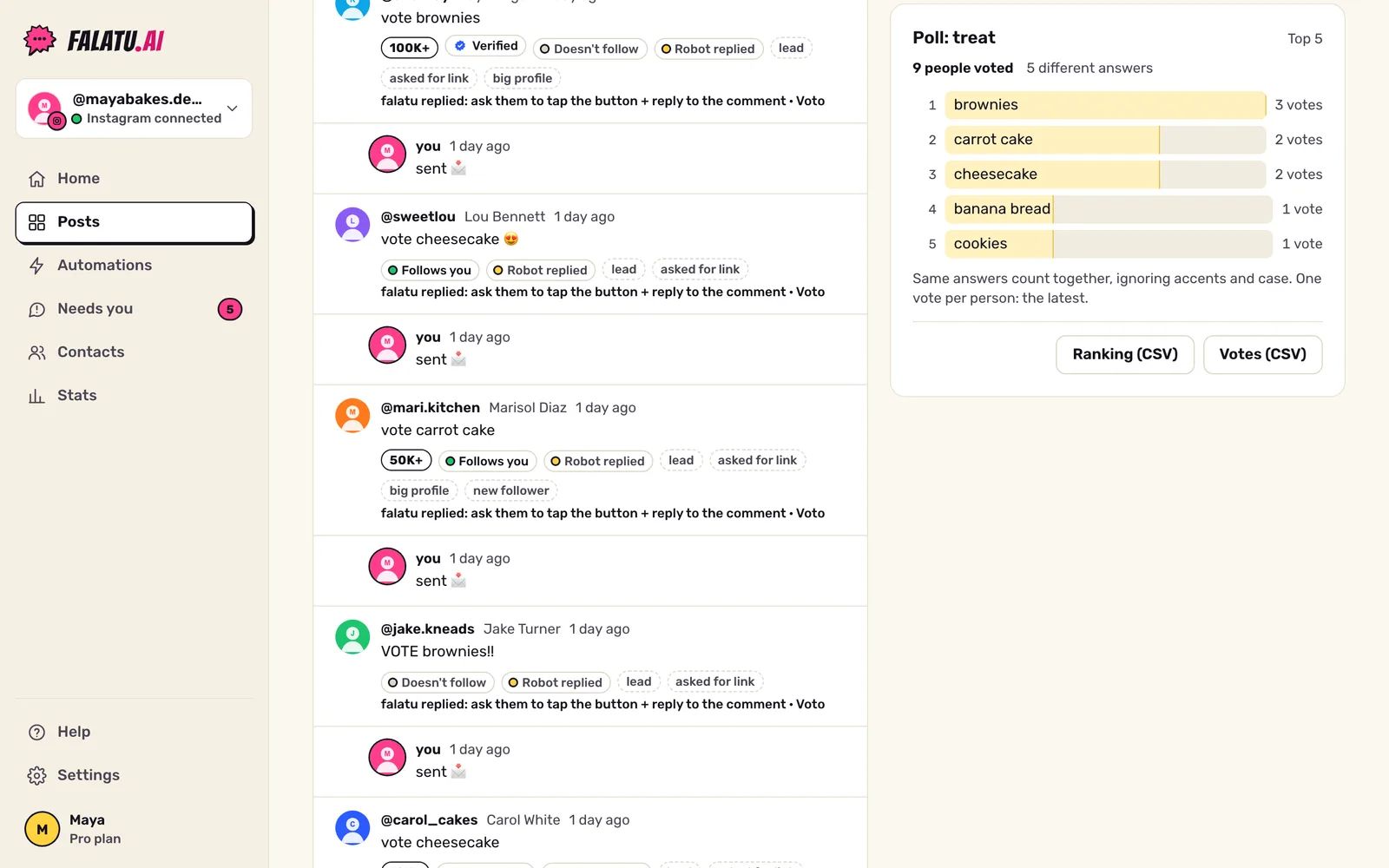This screenshot has height=868, width=1389.
Task: Select the cheesecake poll row
Action: [x=1117, y=174]
